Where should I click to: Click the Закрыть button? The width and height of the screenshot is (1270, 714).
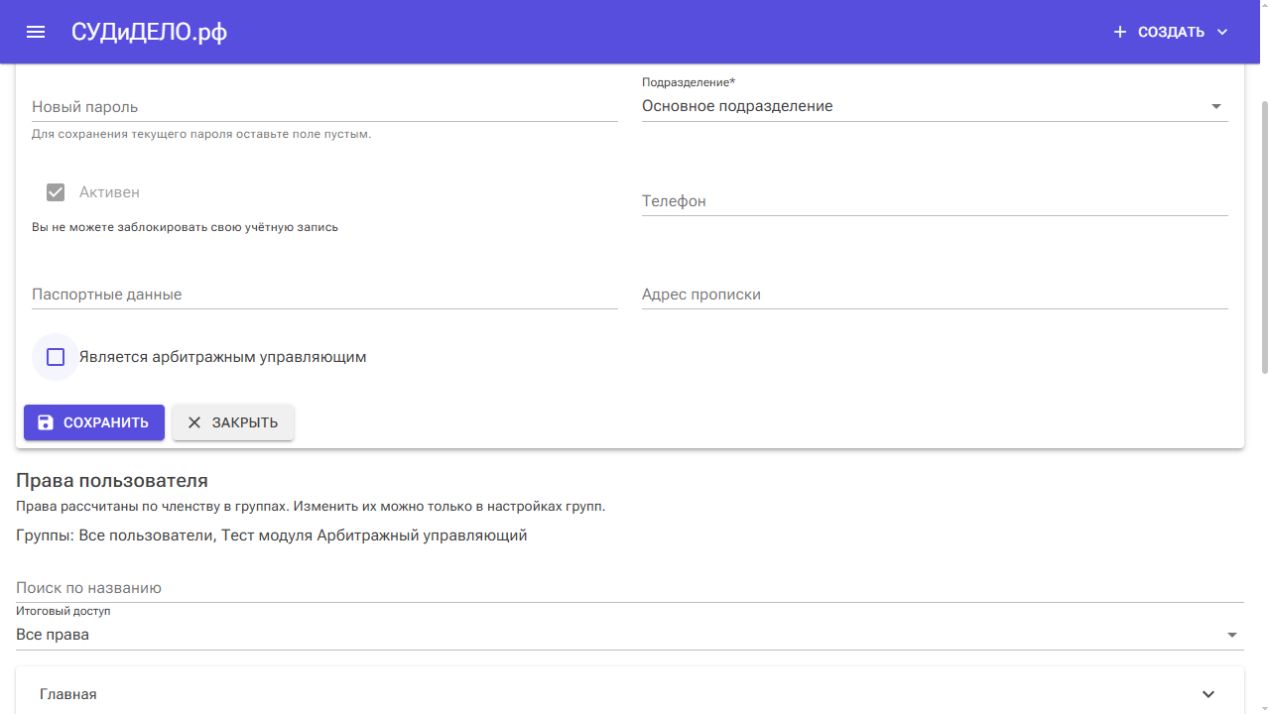(x=233, y=423)
